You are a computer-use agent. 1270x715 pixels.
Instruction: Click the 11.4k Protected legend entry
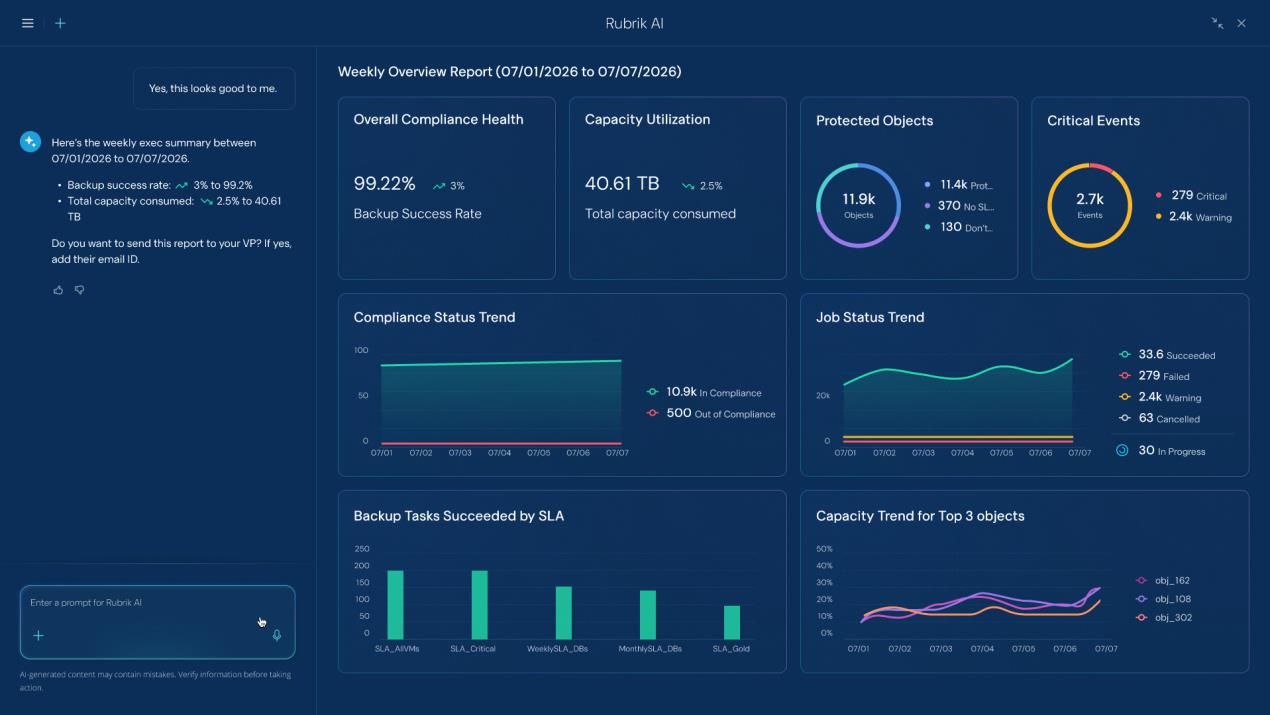pos(959,185)
